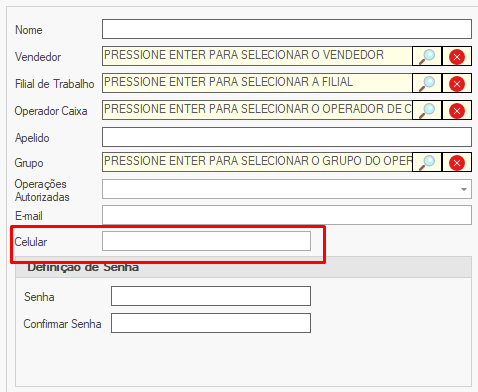Select the Grupo lookup text field
The height and width of the screenshot is (392, 478).
click(257, 162)
